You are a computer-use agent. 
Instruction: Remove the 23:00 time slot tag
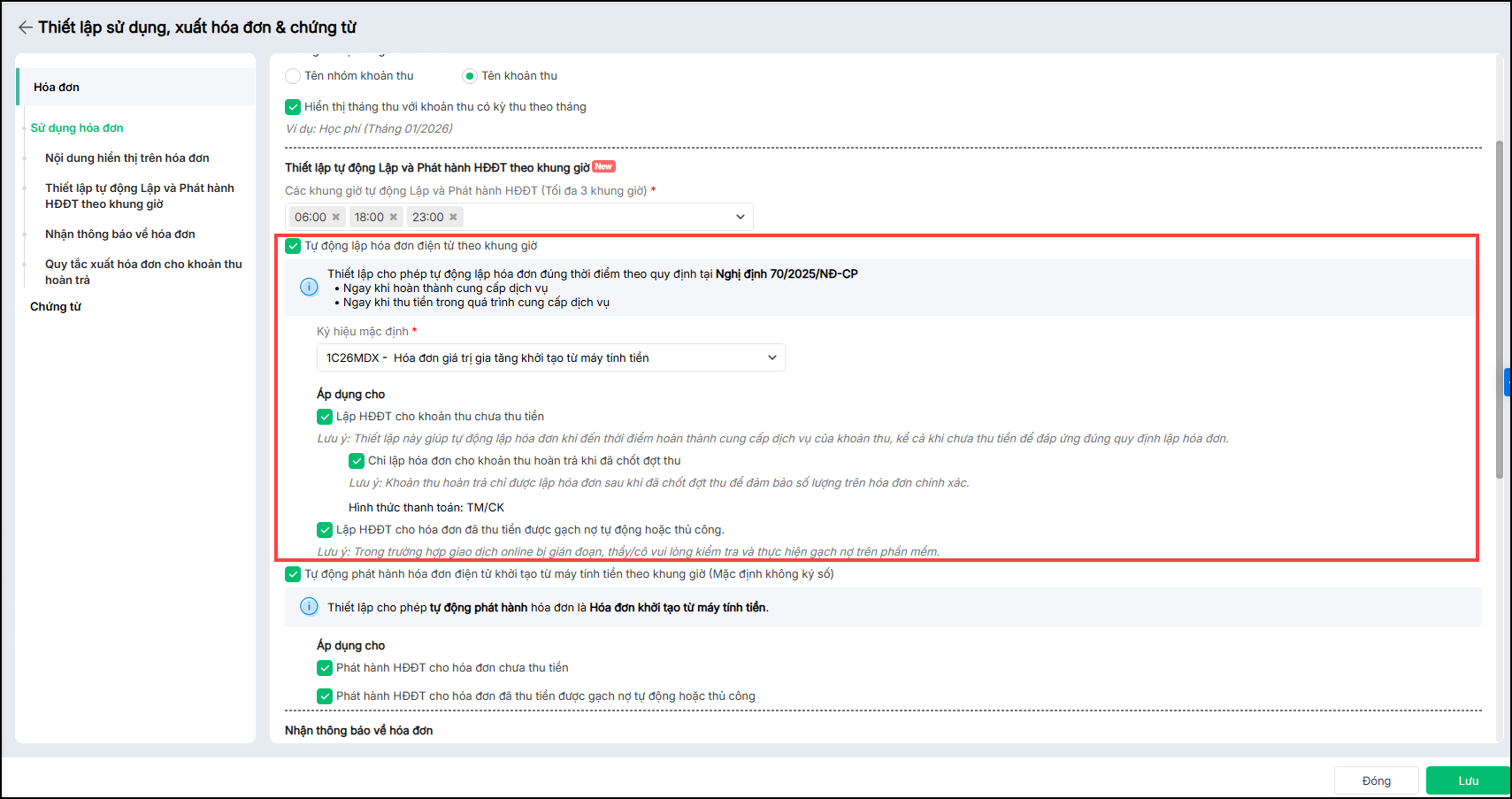coord(453,217)
